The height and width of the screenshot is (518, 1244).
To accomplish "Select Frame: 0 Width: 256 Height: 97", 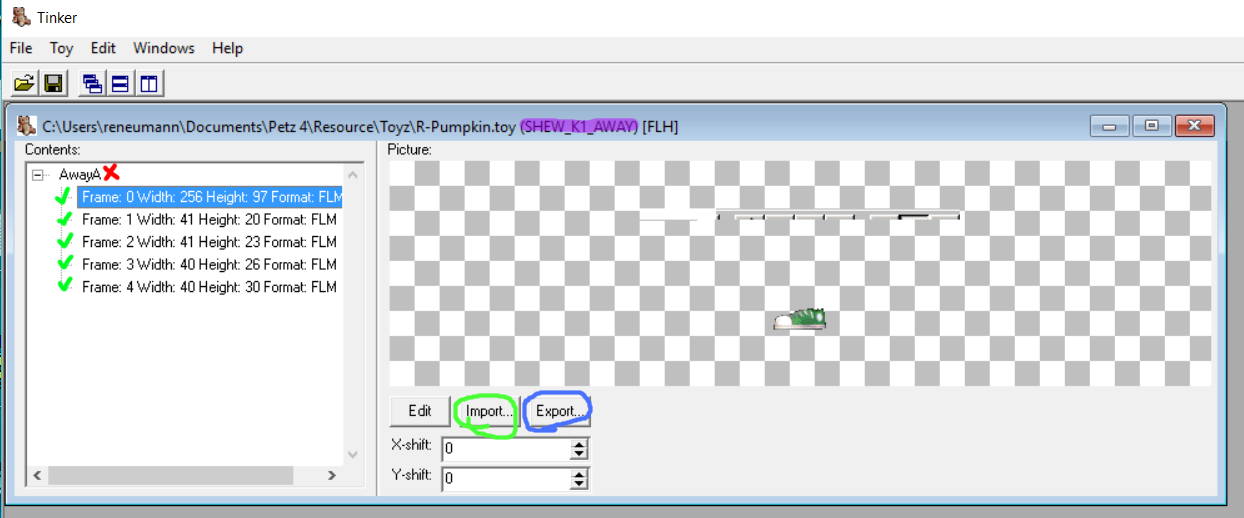I will [210, 196].
